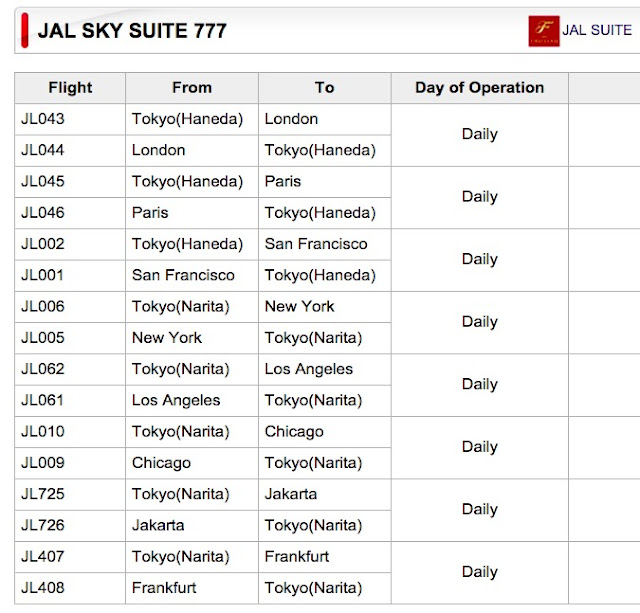
Task: Click Los Angeles destination in JL062 row
Action: coord(309,369)
